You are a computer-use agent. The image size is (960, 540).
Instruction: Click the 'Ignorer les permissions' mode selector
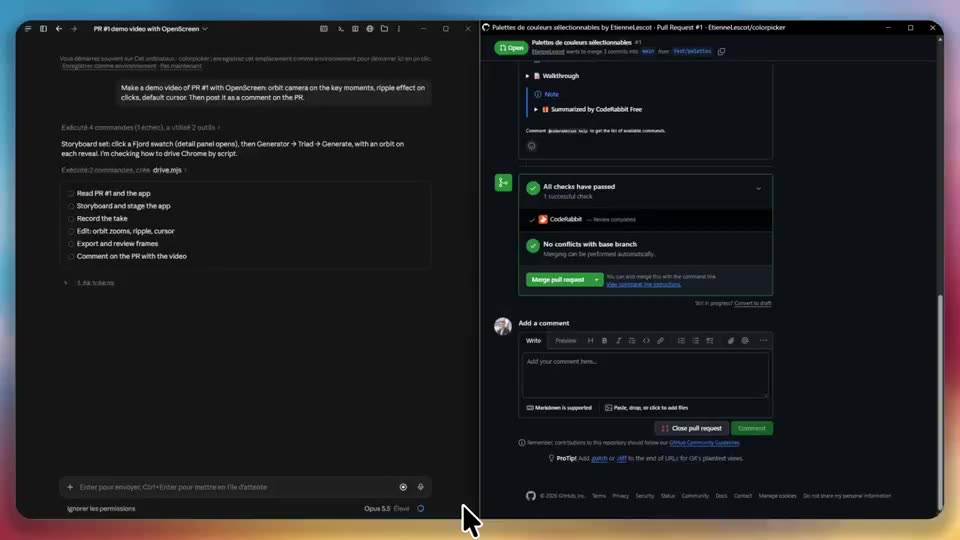101,509
